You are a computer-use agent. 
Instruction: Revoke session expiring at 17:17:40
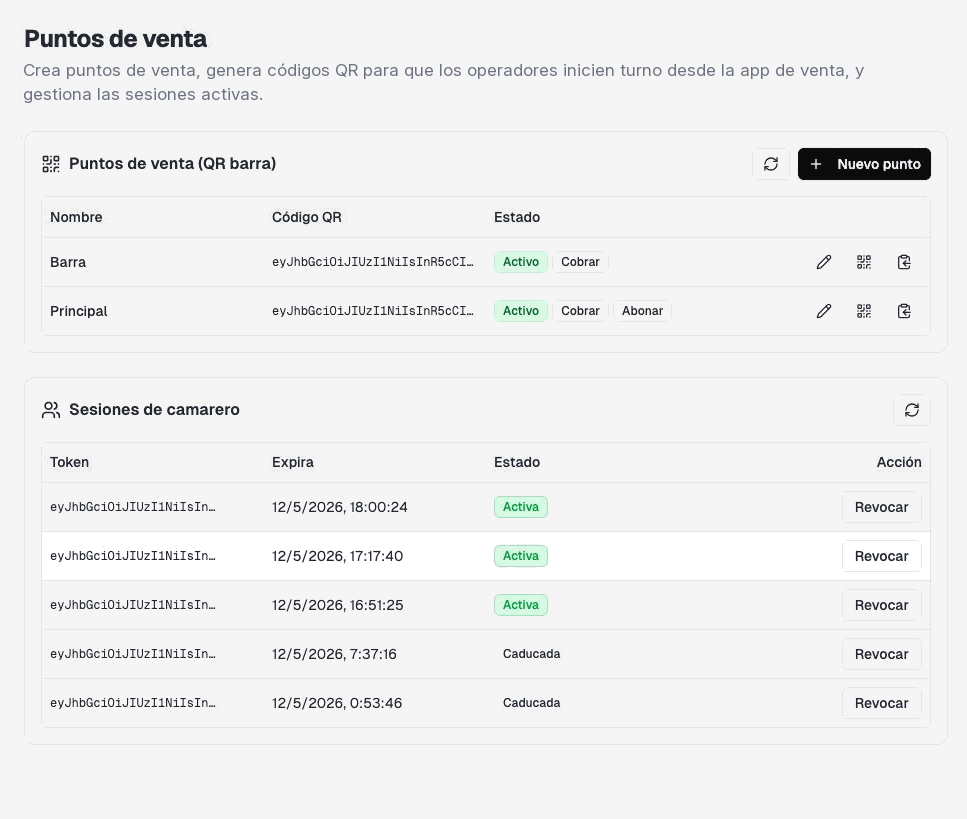click(881, 556)
